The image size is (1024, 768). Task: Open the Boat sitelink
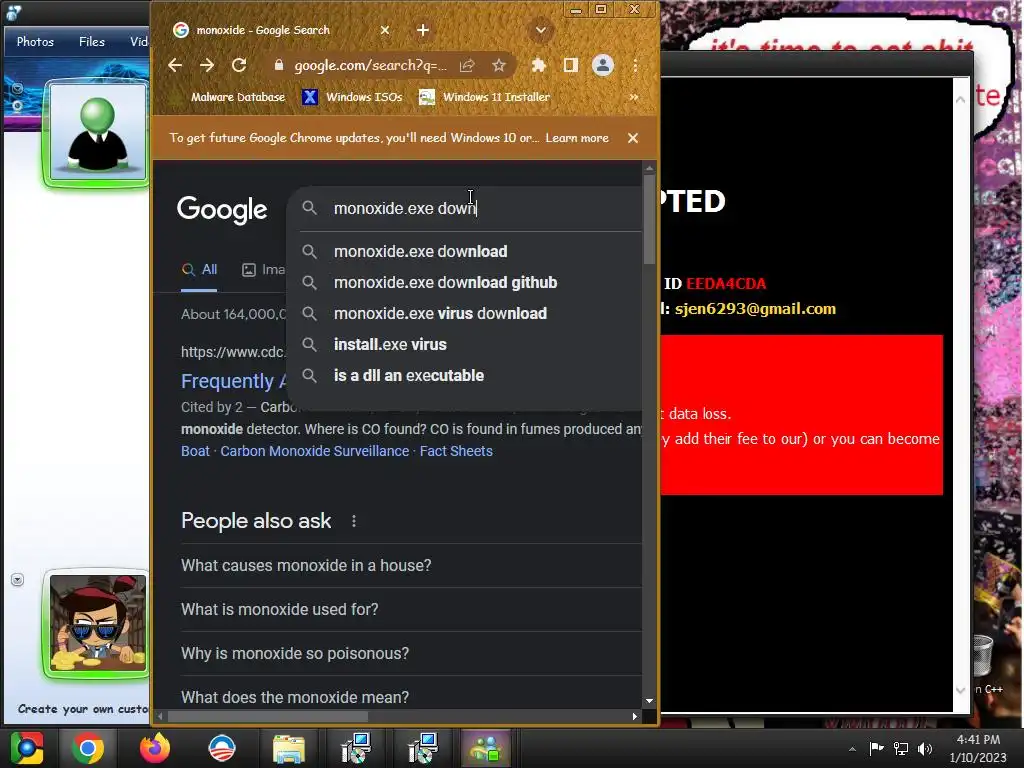195,451
